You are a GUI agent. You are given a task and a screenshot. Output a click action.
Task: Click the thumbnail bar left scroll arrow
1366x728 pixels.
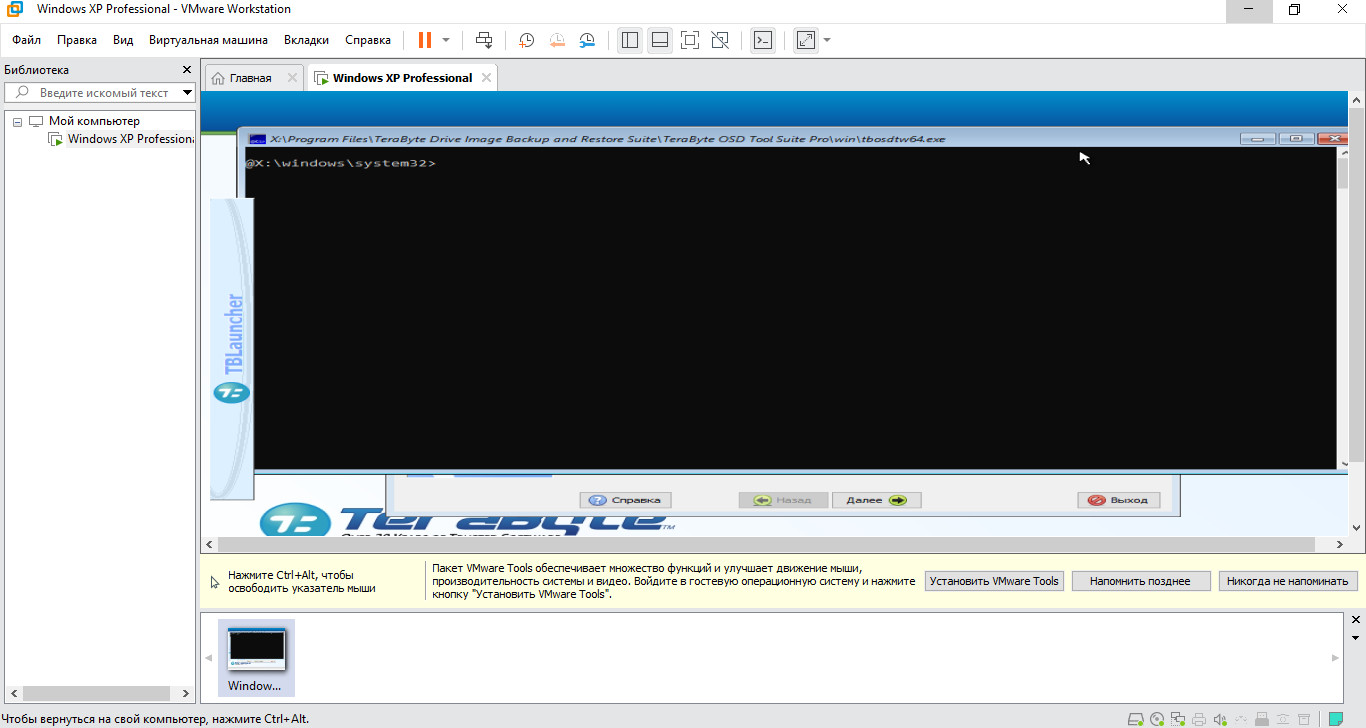point(209,657)
